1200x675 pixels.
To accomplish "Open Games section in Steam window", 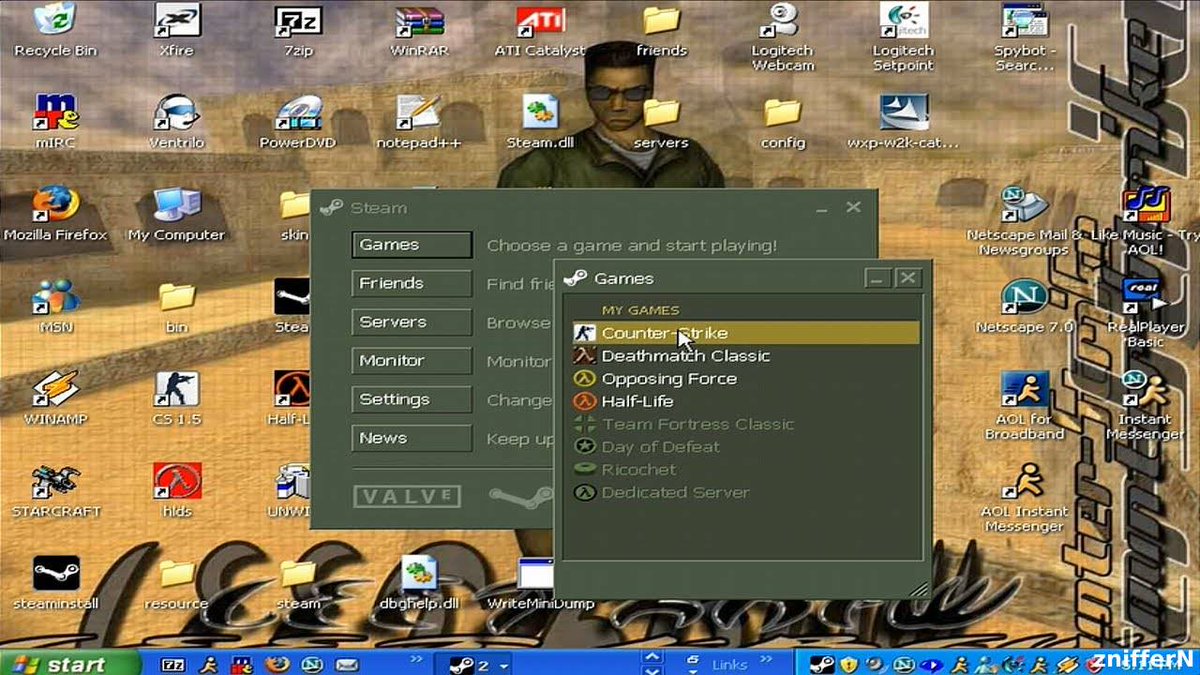I will [412, 245].
